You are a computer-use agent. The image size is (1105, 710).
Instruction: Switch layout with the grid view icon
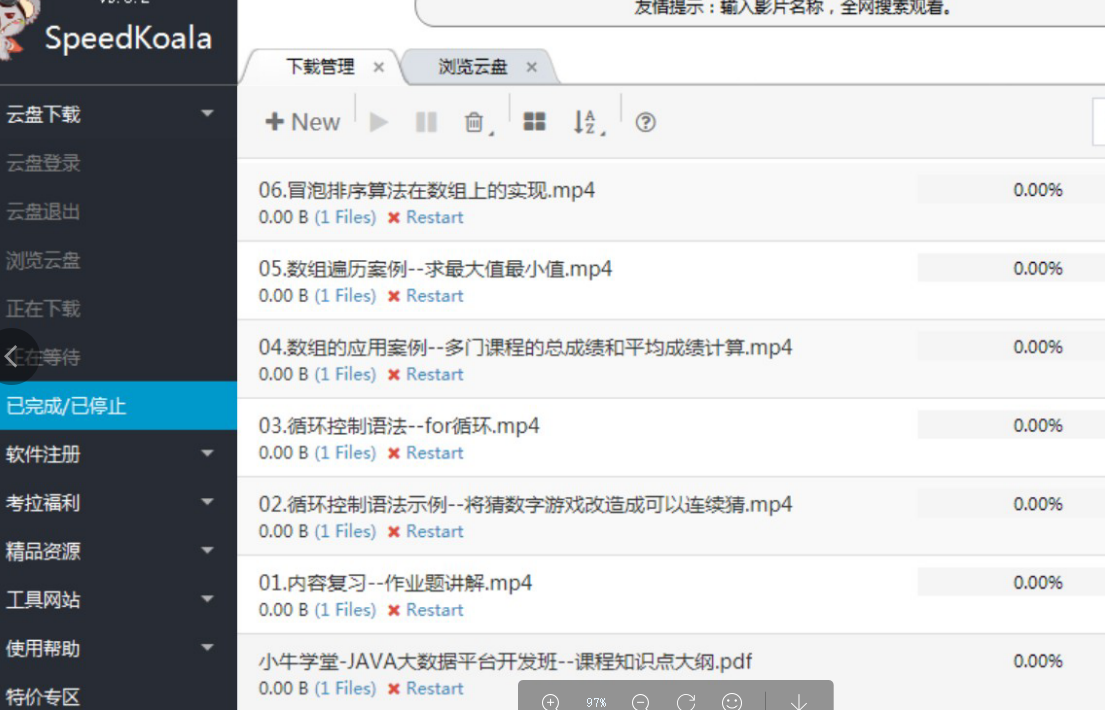pyautogui.click(x=534, y=122)
